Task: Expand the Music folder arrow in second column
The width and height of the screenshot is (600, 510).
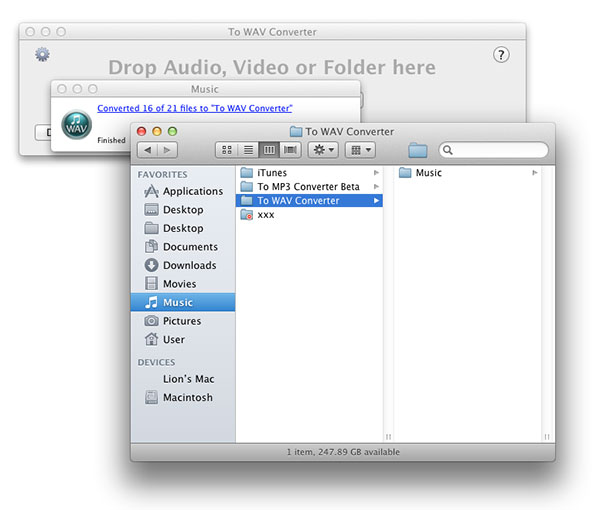Action: click(x=535, y=173)
